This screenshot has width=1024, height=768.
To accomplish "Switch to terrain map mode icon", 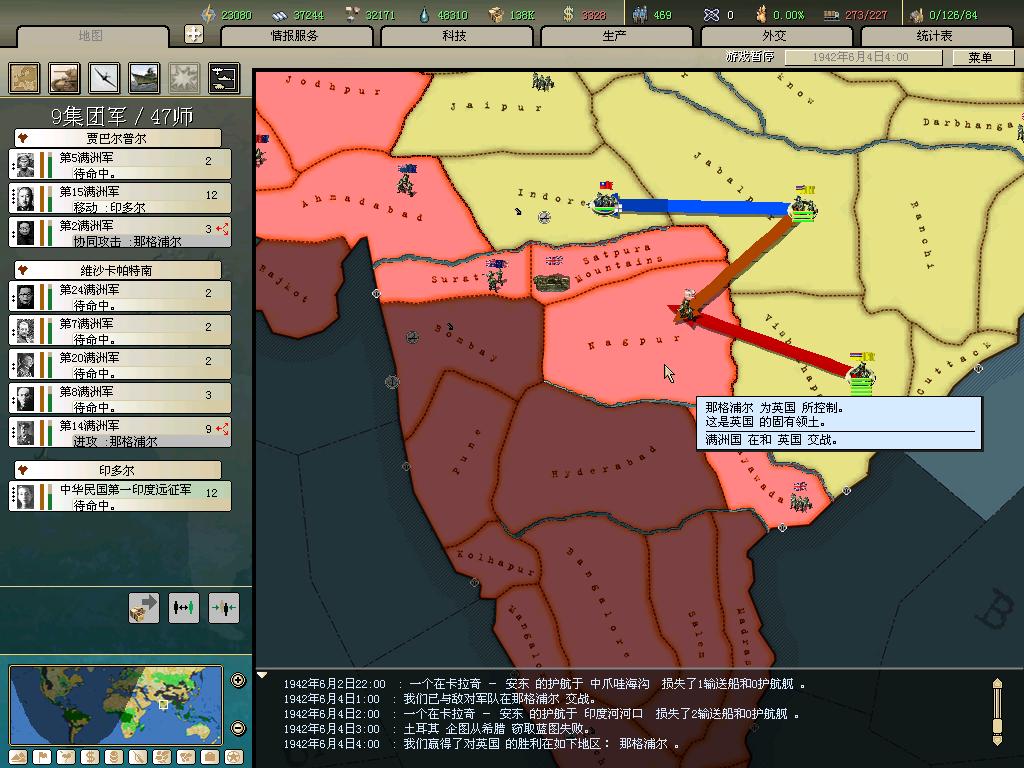I will point(19,757).
